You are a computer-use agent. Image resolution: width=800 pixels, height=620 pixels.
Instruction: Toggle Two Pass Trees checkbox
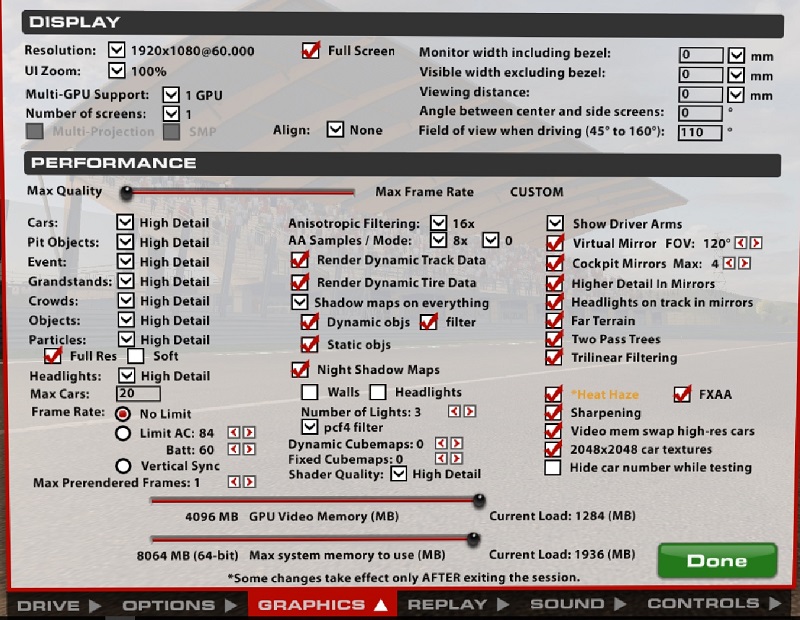tap(554, 339)
